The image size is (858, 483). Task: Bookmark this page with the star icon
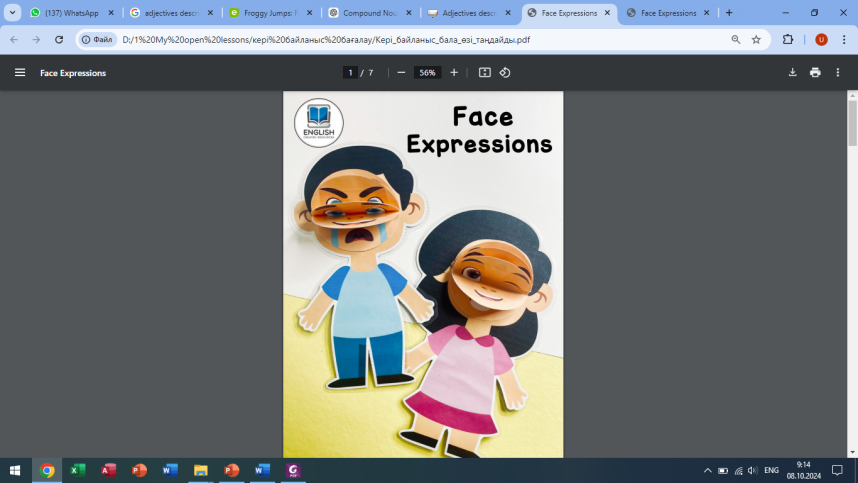tap(756, 39)
